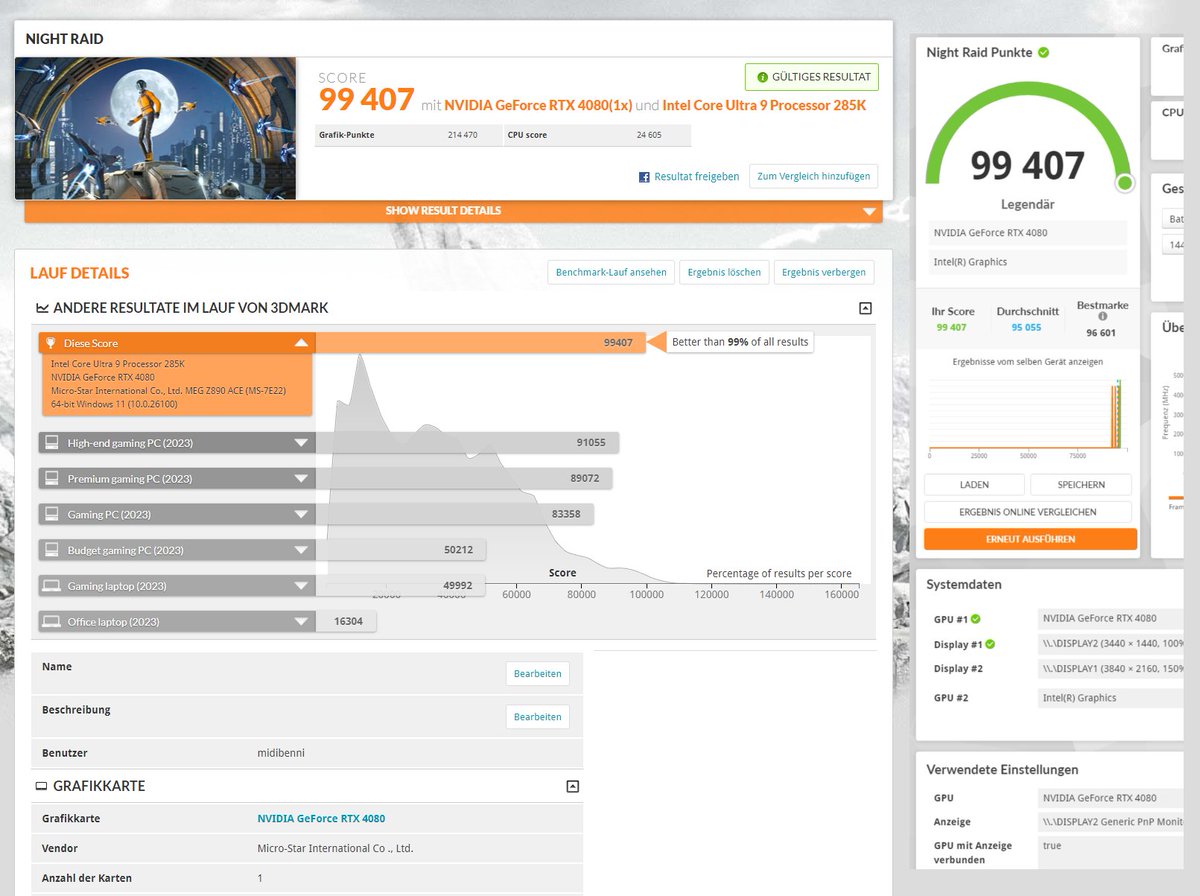1200x896 pixels.
Task: Click monitor icon beside Gaming PC (2023)
Action: tap(51, 514)
